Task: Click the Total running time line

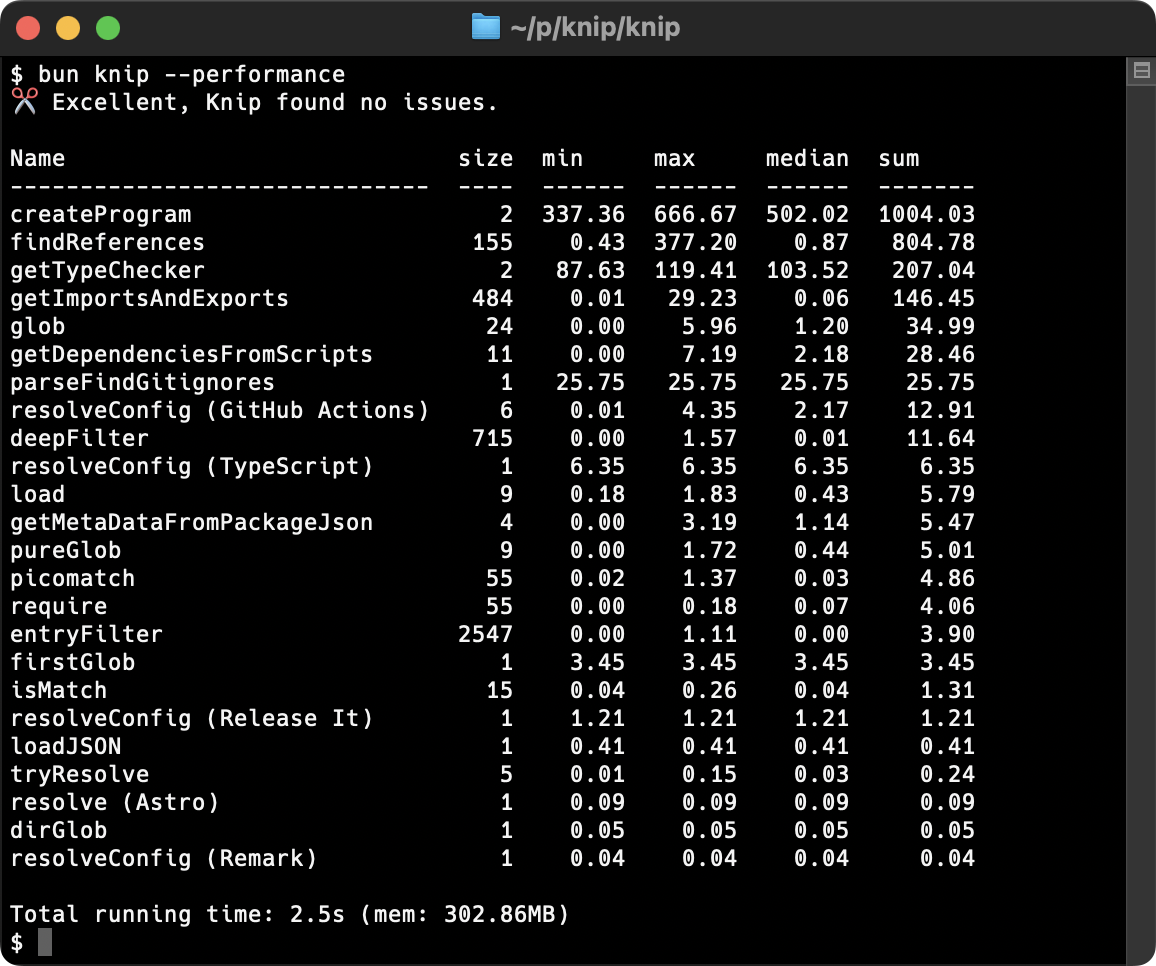Action: click(289, 914)
